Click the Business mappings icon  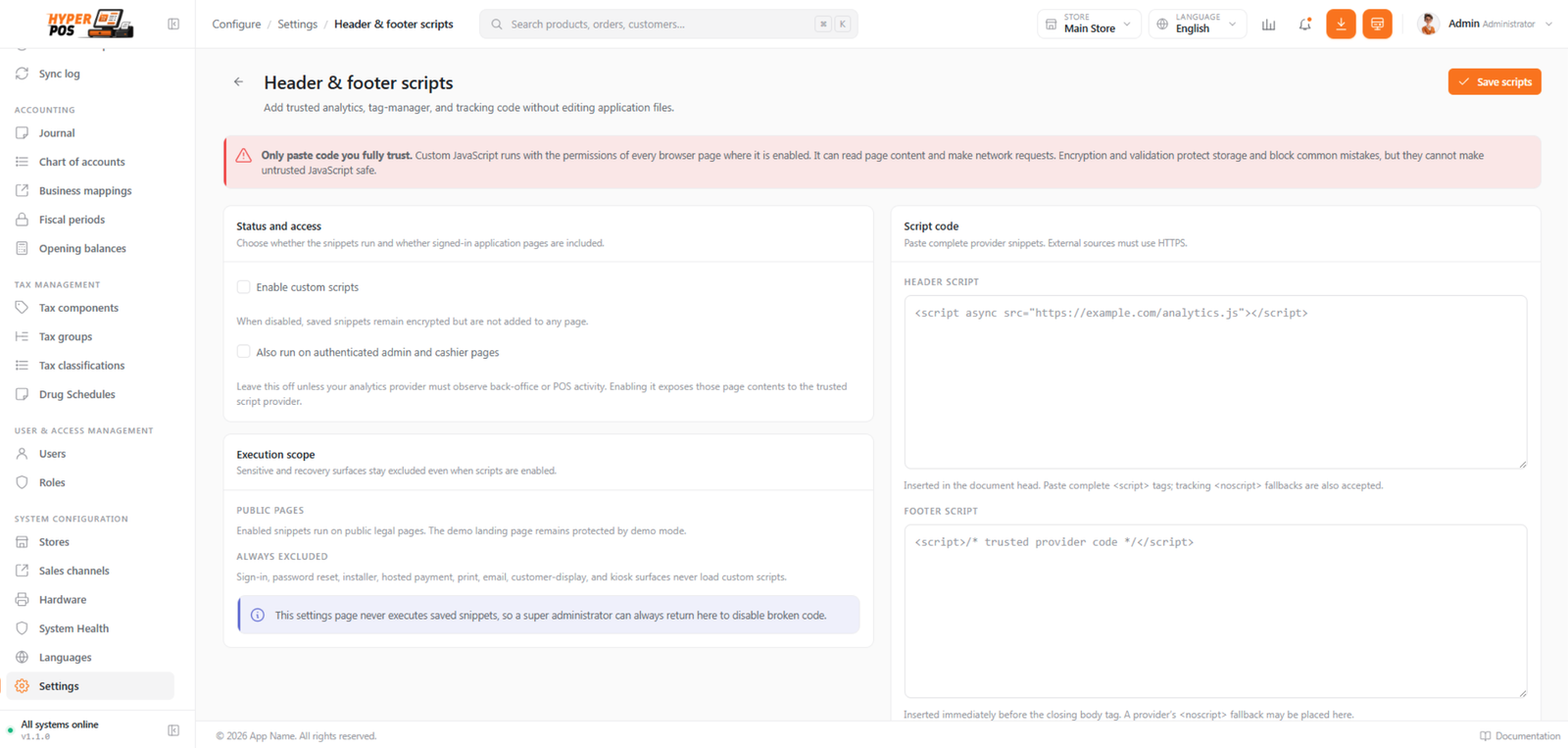(x=22, y=190)
